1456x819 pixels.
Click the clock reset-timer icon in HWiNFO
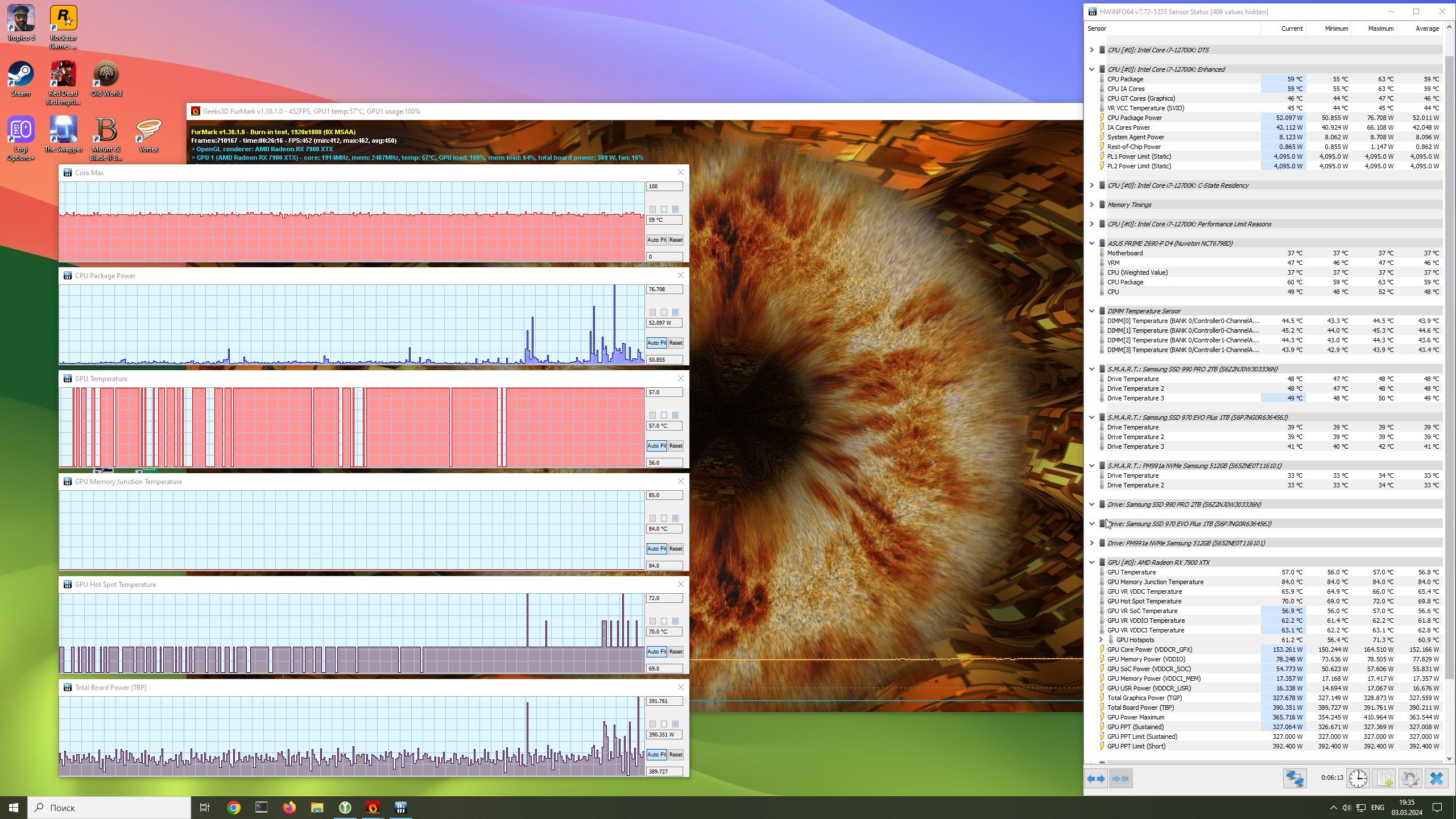pyautogui.click(x=1358, y=779)
